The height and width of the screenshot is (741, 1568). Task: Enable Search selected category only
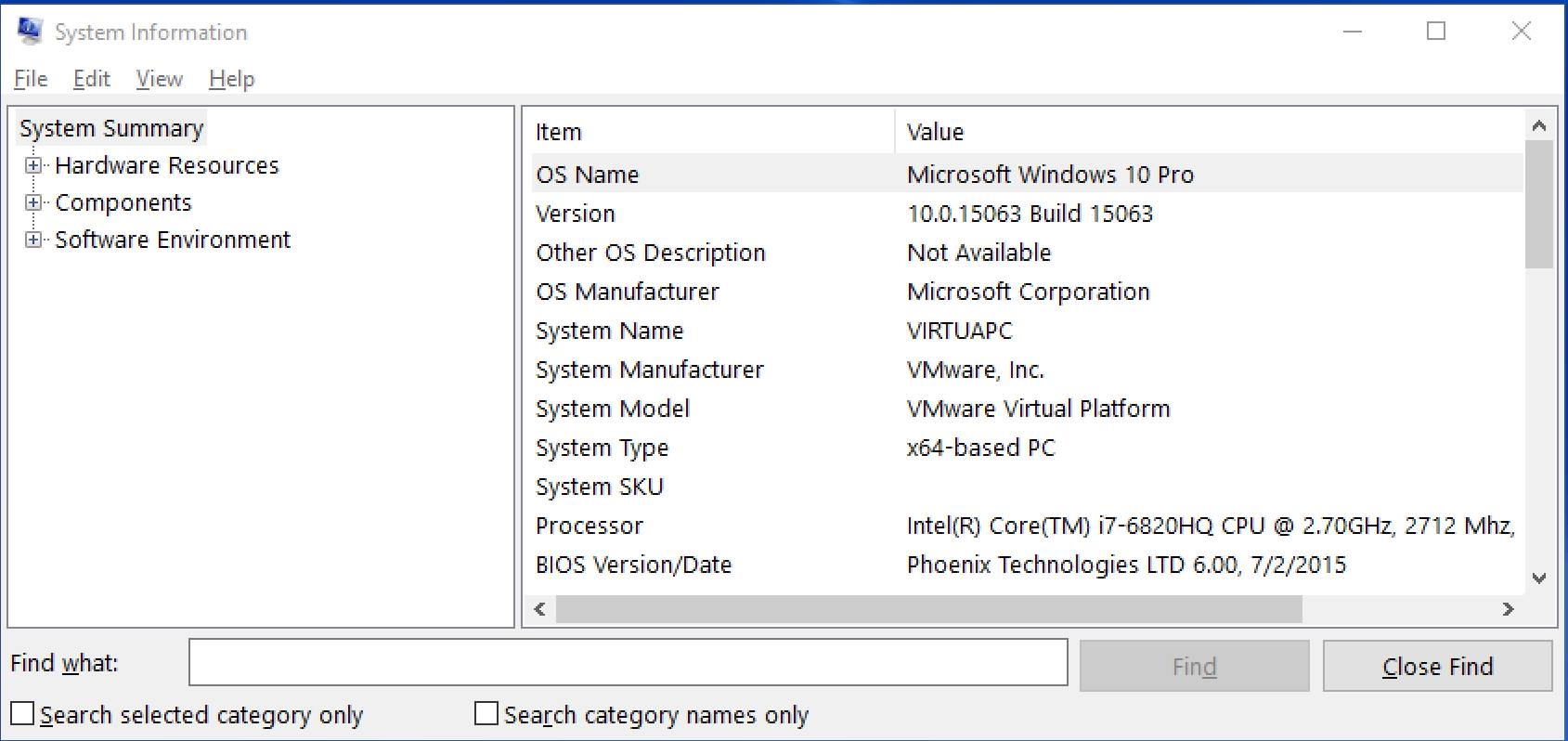point(23,714)
